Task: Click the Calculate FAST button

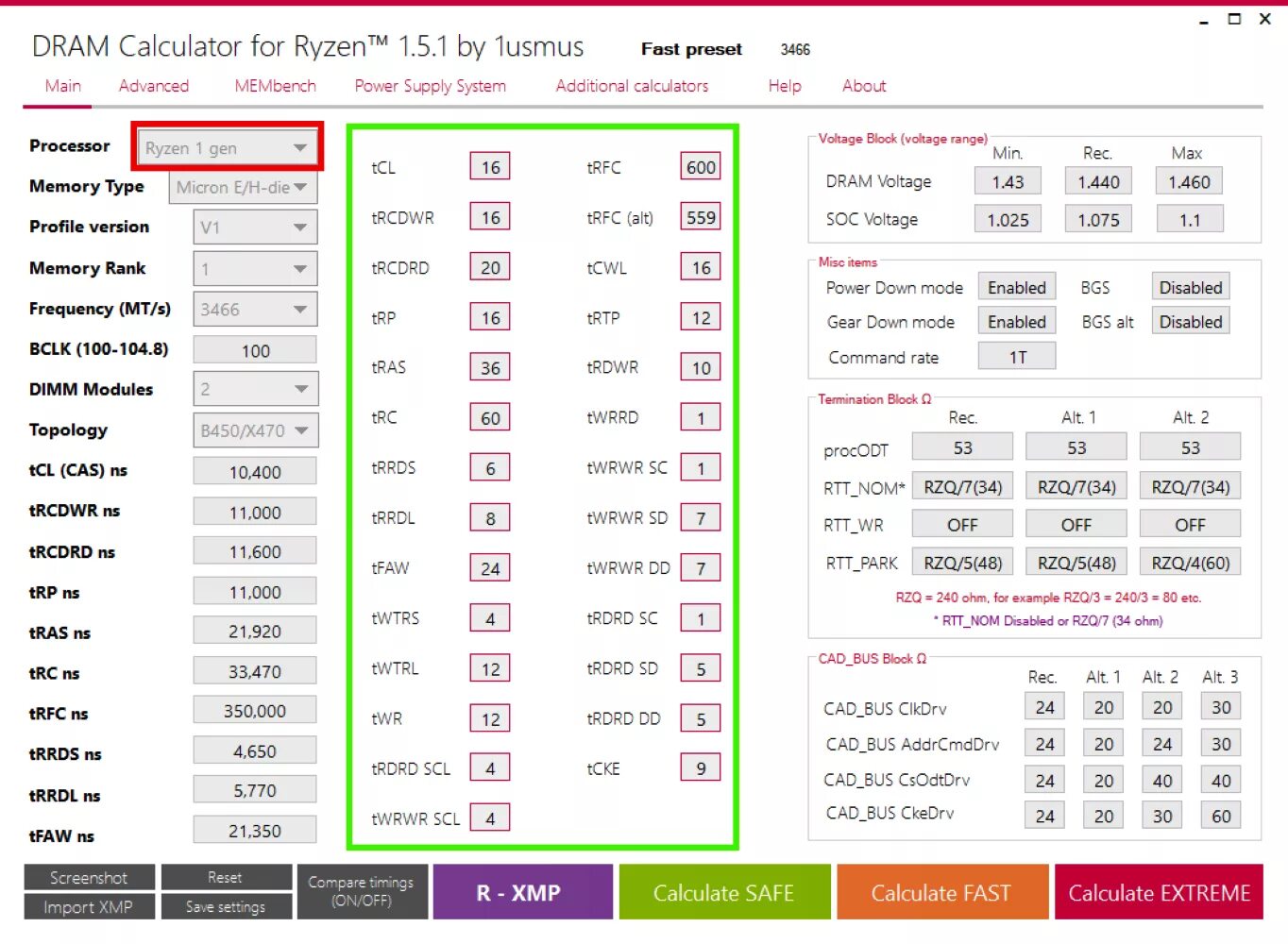Action: click(941, 892)
